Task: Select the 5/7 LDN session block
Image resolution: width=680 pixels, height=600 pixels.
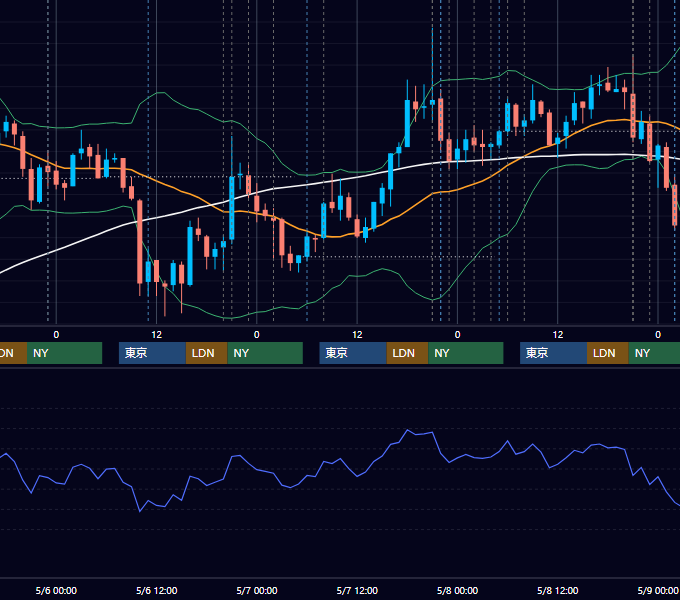Action: coord(407,353)
